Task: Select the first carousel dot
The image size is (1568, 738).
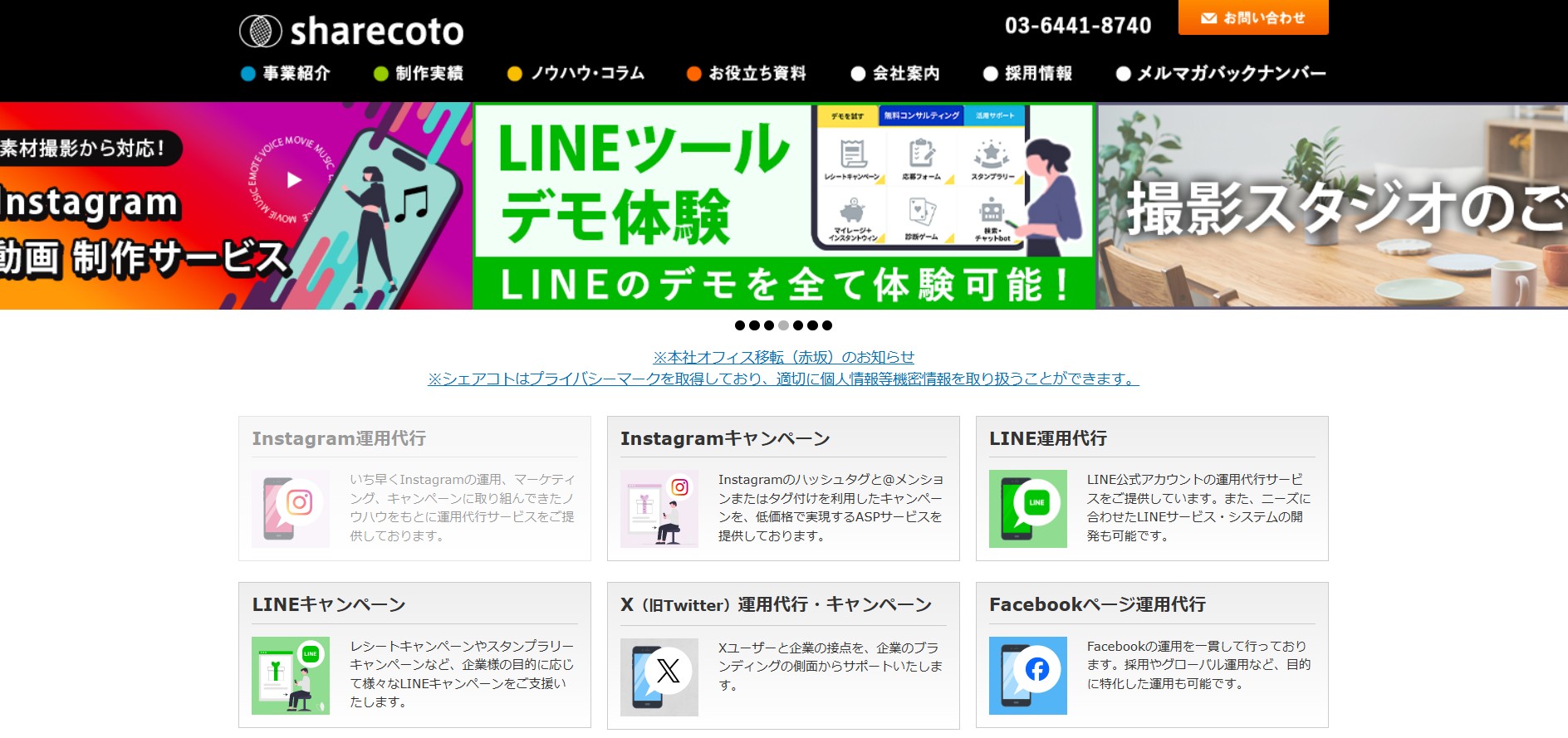Action: [740, 325]
